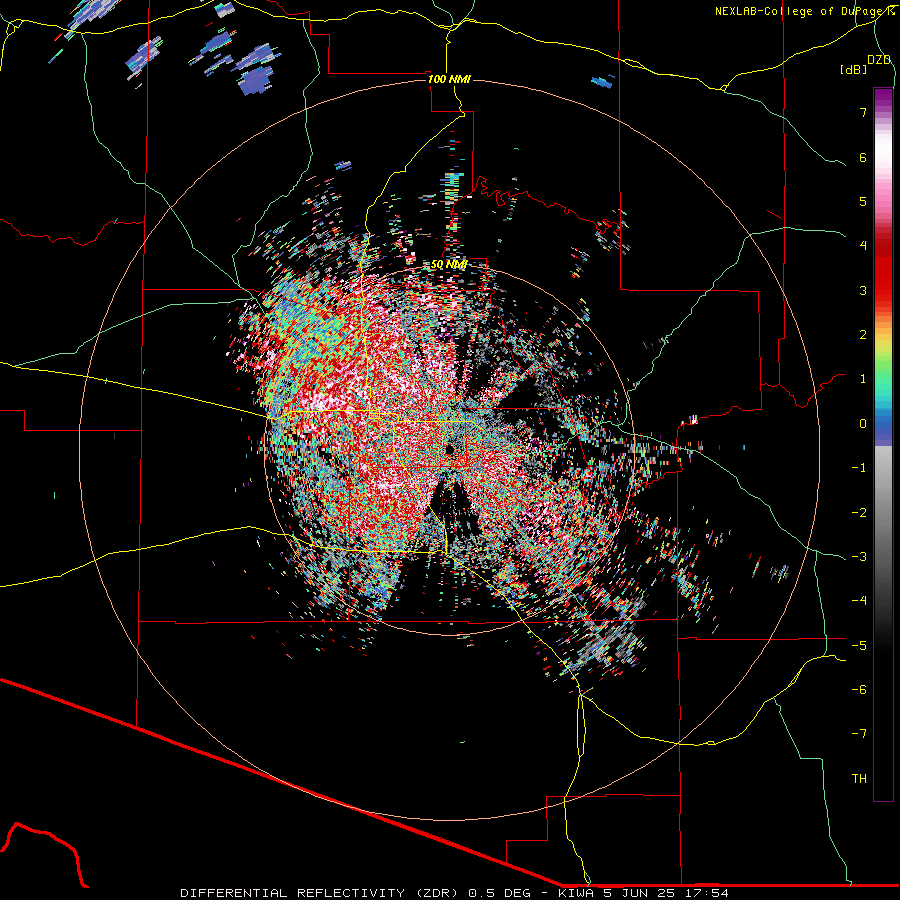
Task: Click the 5 dB value on color scale
Action: coord(863,201)
